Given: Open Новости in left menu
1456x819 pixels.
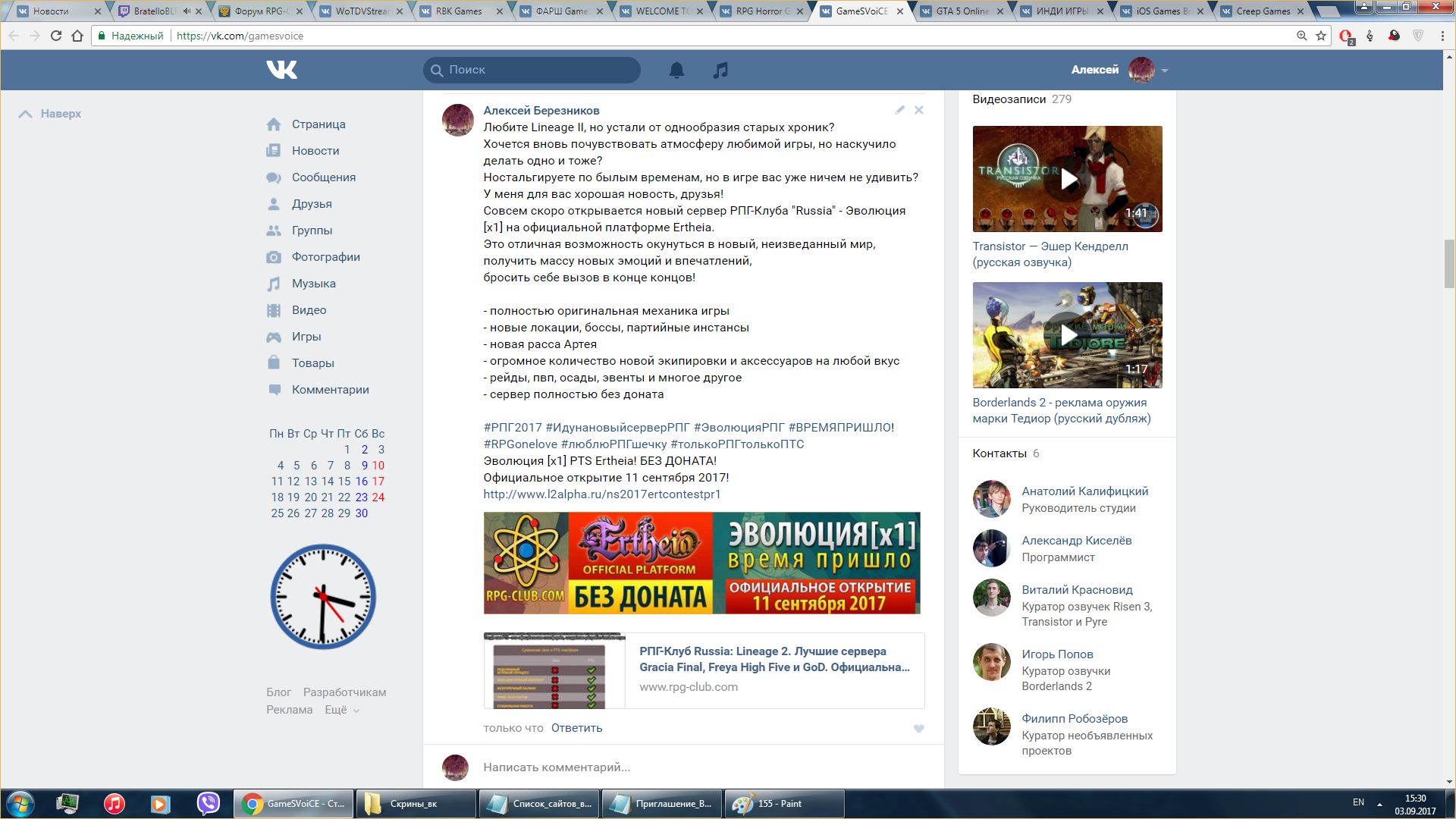Looking at the screenshot, I should [x=315, y=151].
